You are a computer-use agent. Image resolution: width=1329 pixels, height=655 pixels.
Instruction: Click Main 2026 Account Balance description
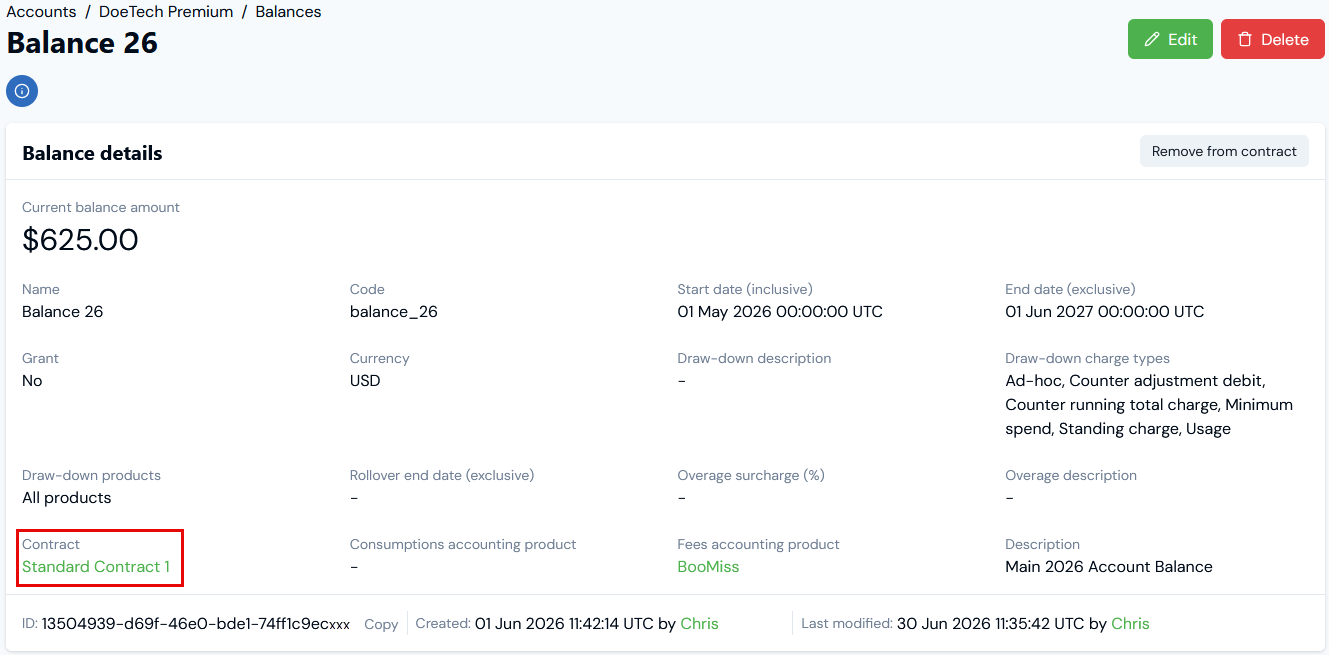(1109, 567)
